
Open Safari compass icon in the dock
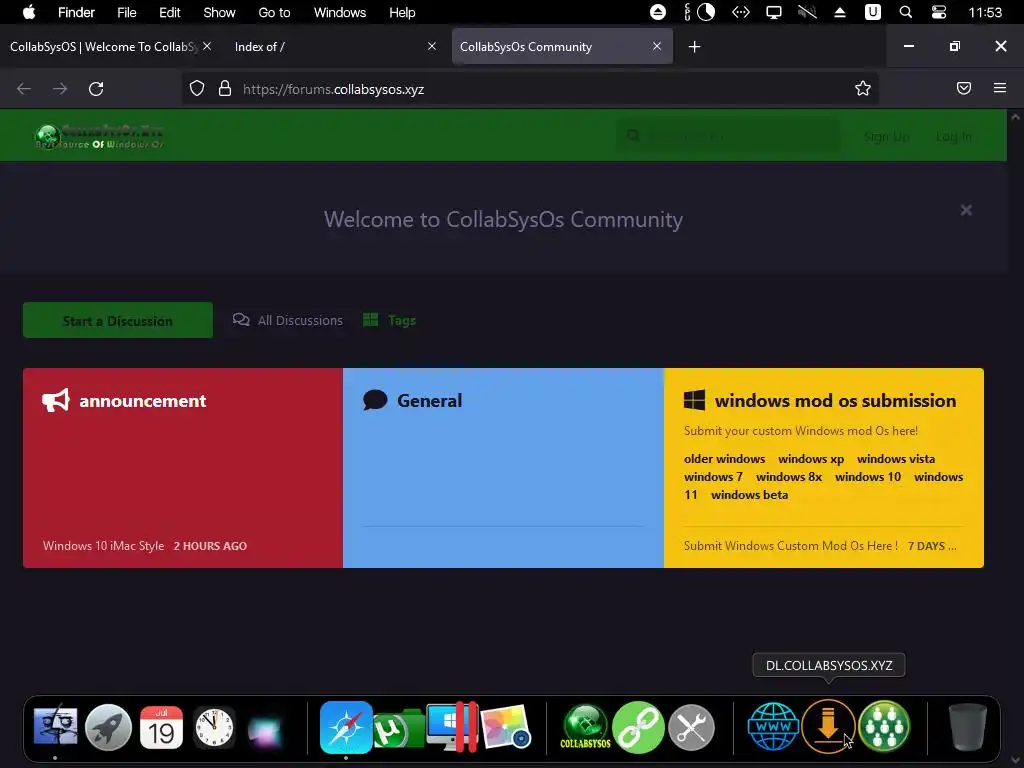346,727
